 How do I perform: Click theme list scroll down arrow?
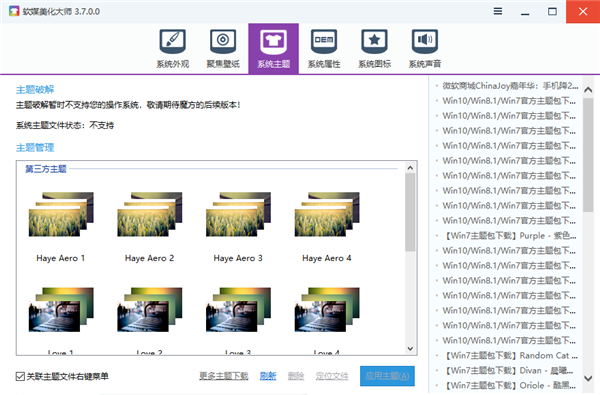click(x=410, y=349)
